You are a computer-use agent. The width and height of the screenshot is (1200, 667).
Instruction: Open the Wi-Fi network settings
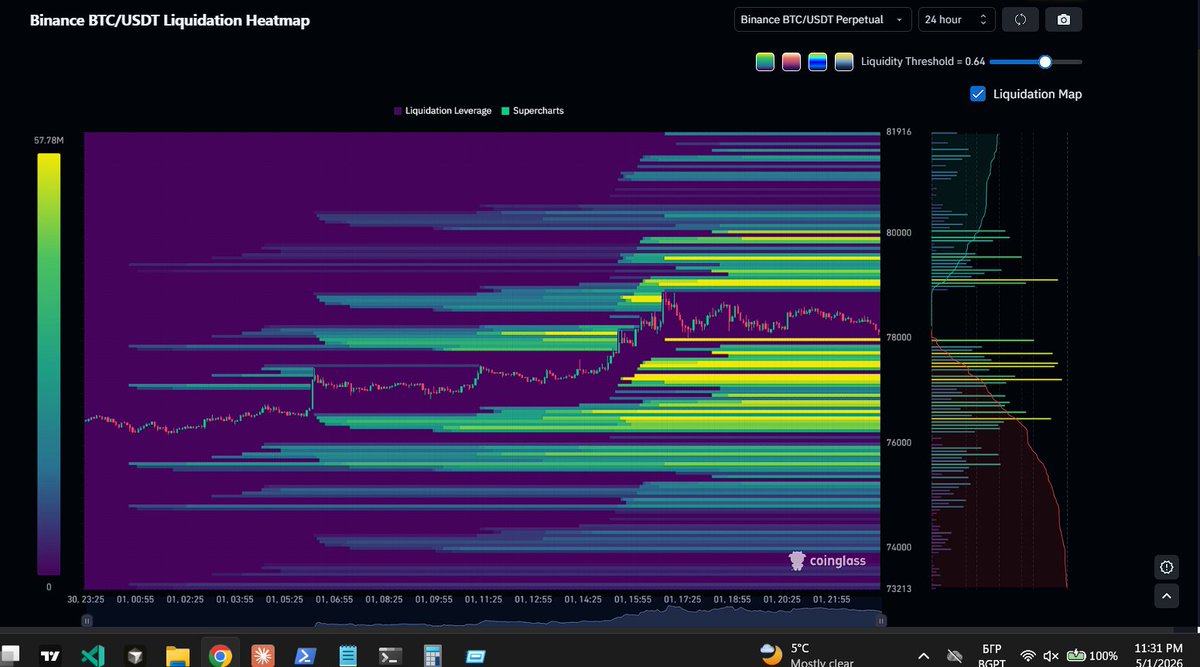(1028, 656)
